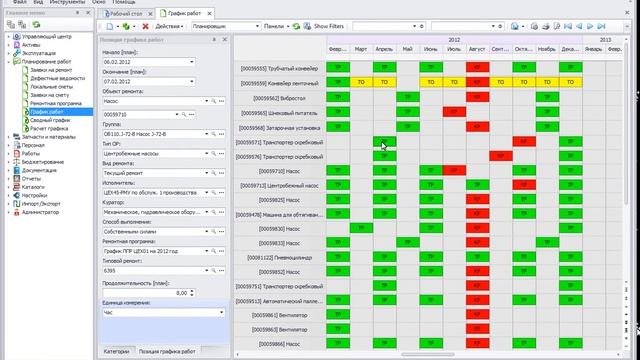The height and width of the screenshot is (360, 640).
Task: Click row label [00059713] Центробежный насос
Action: [279, 186]
